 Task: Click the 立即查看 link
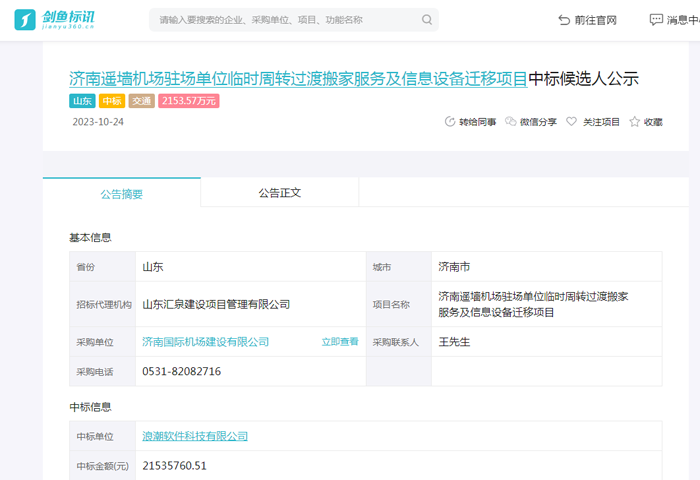pyautogui.click(x=339, y=342)
